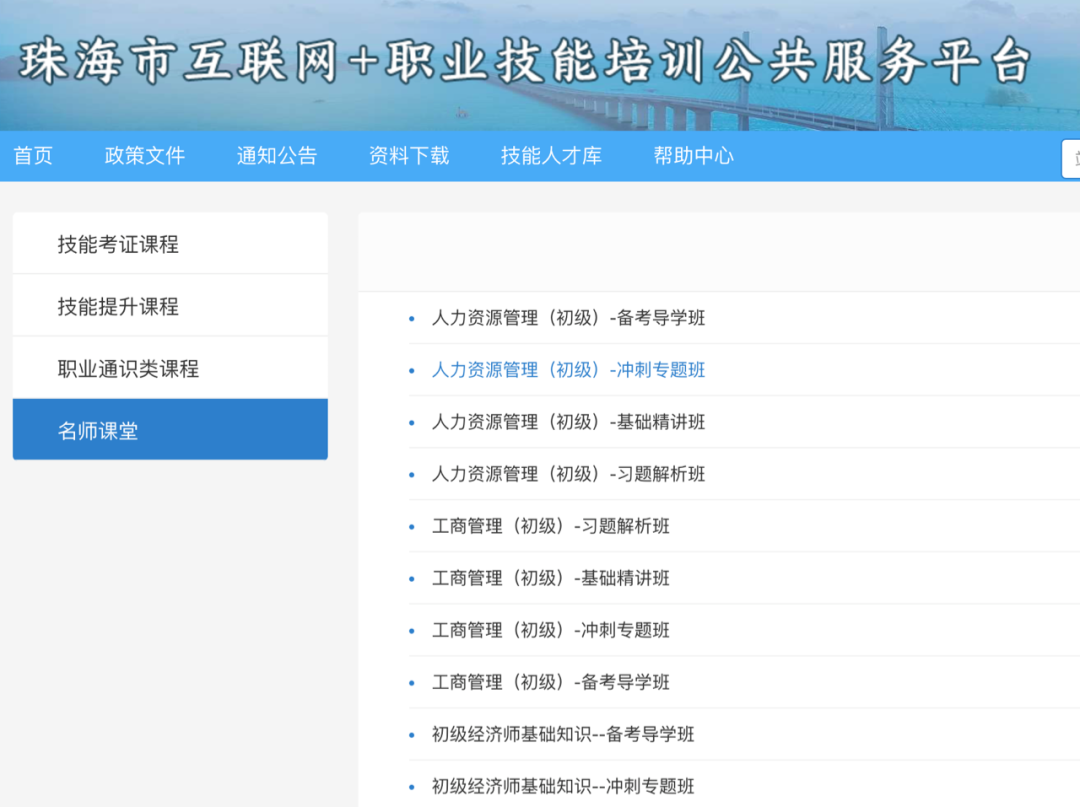Open 初级经济师基础知识--备考导学班 link
1080x807 pixels.
pyautogui.click(x=563, y=734)
